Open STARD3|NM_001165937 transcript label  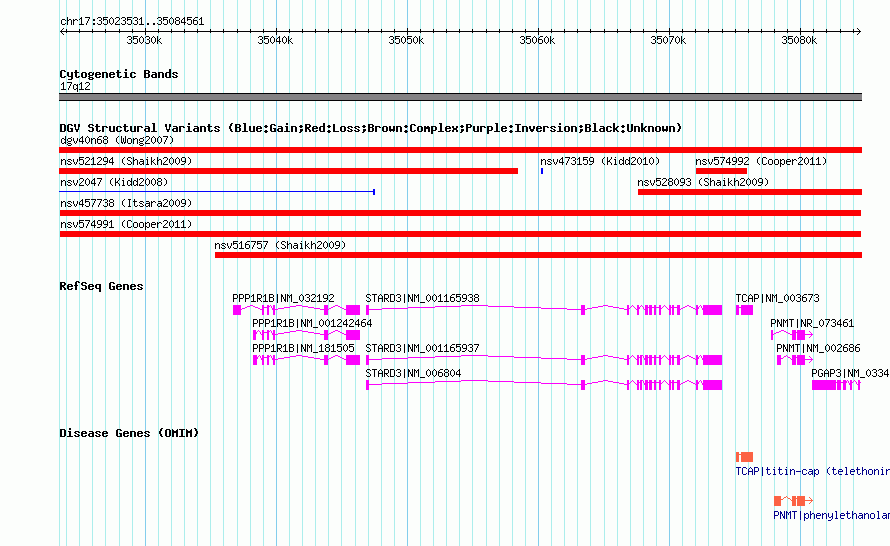(422, 348)
